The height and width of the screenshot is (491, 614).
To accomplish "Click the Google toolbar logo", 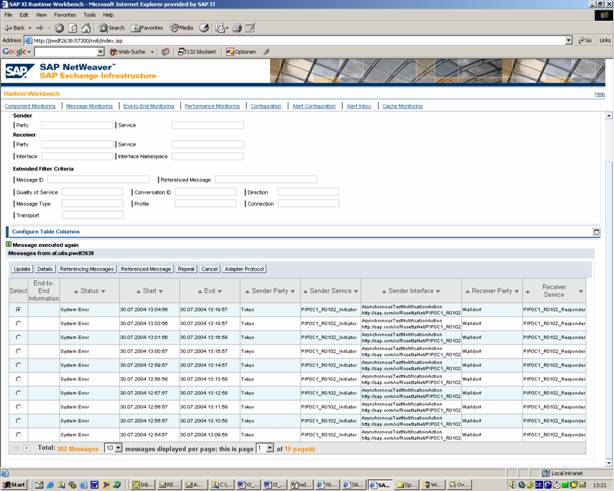I will tap(16, 52).
